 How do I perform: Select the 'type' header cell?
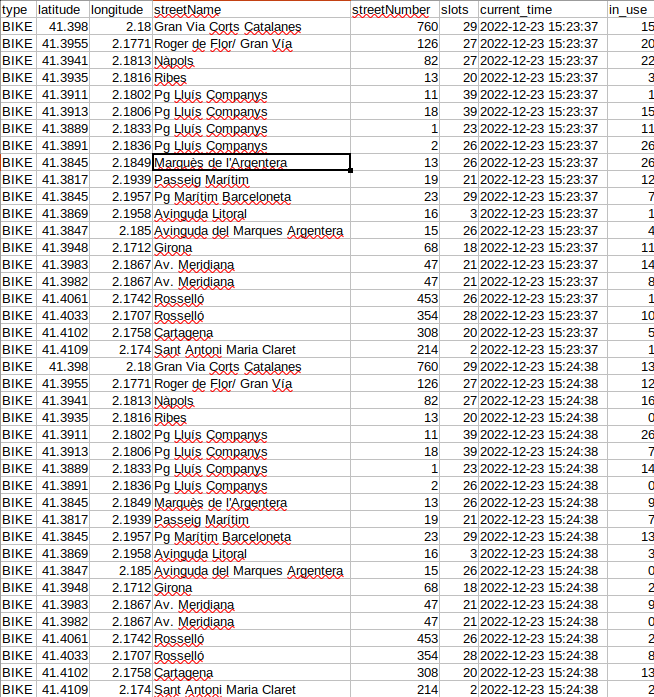[17, 9]
